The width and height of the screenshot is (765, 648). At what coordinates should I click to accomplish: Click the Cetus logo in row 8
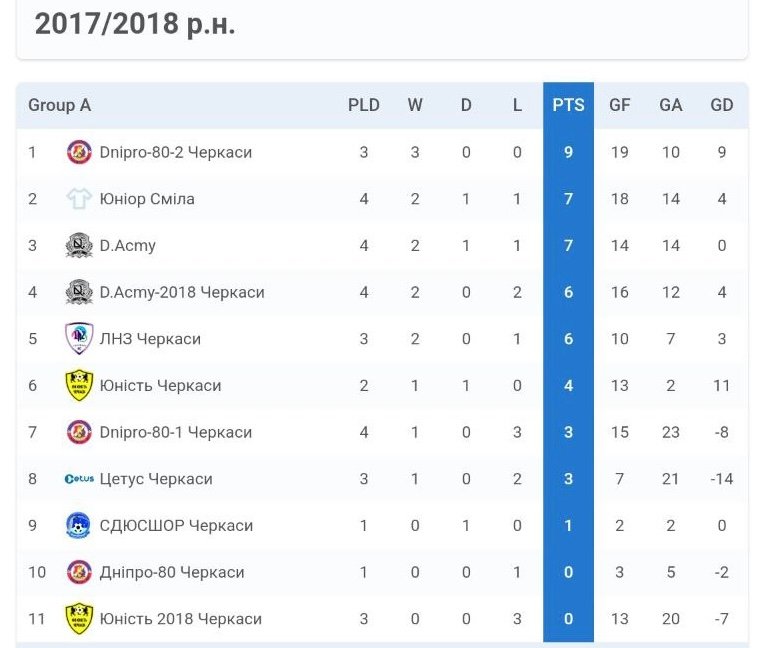[79, 479]
